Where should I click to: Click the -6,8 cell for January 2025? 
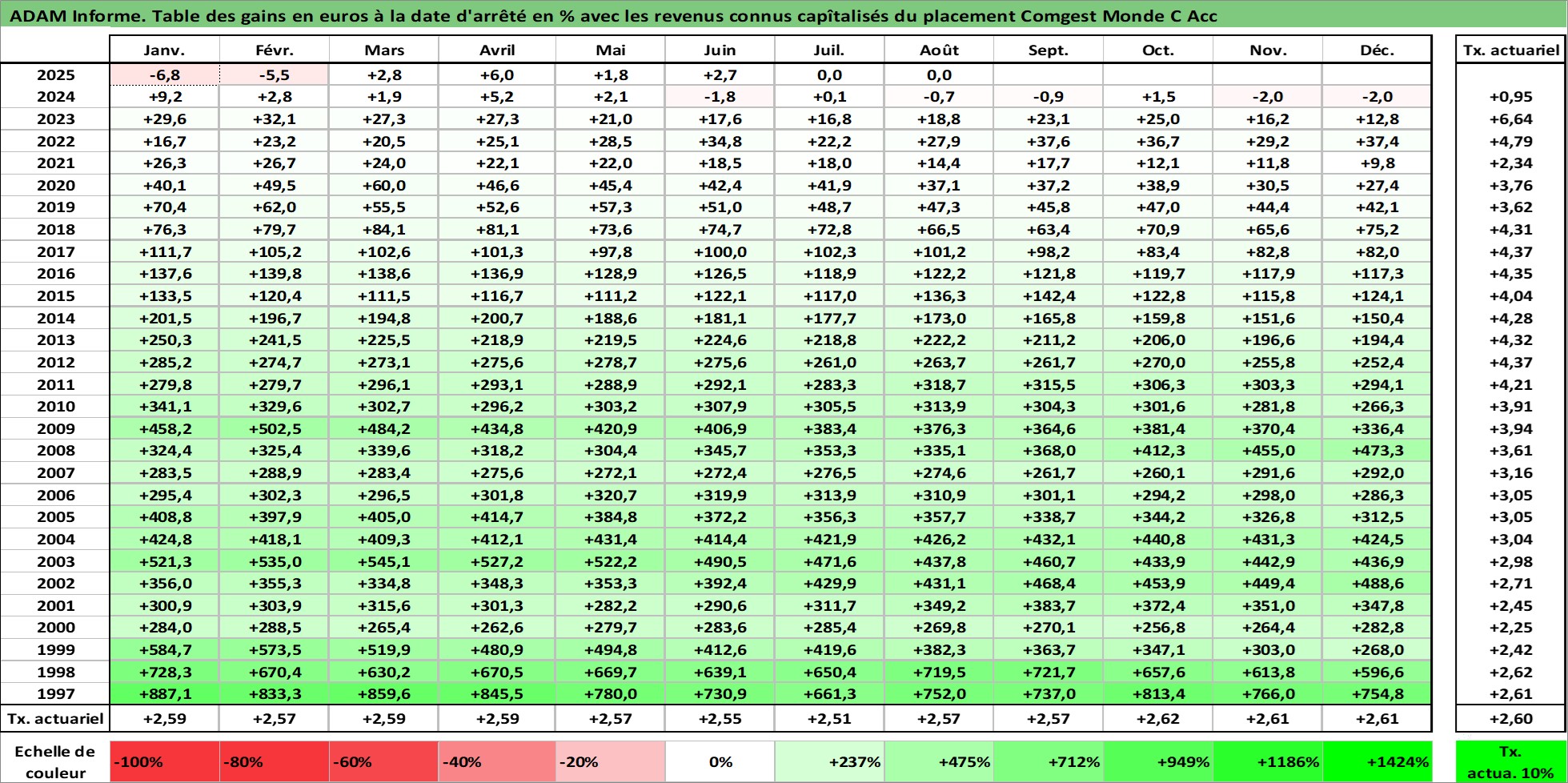click(x=165, y=74)
